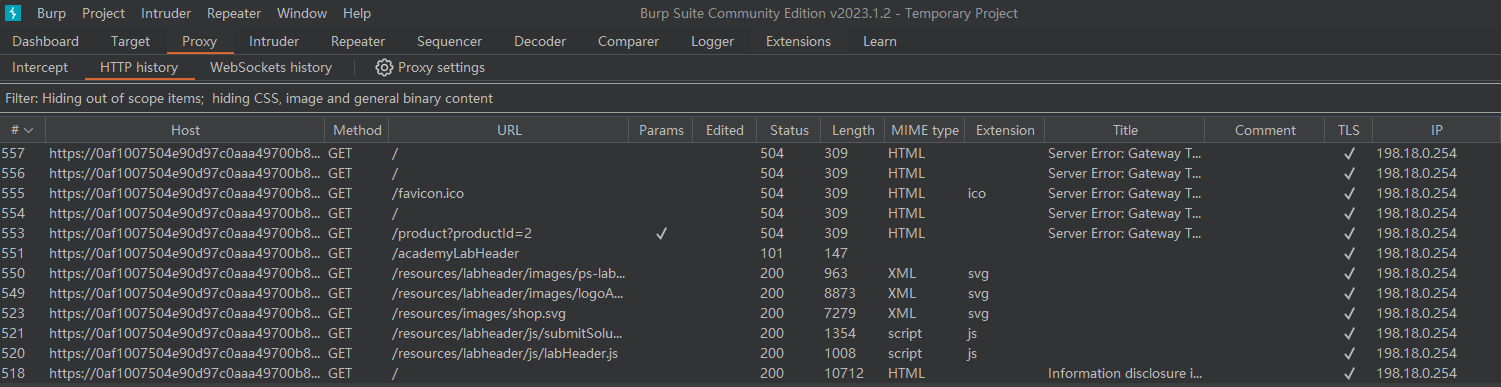Image resolution: width=1501 pixels, height=387 pixels.
Task: Select request row number 554
Action: 750,213
